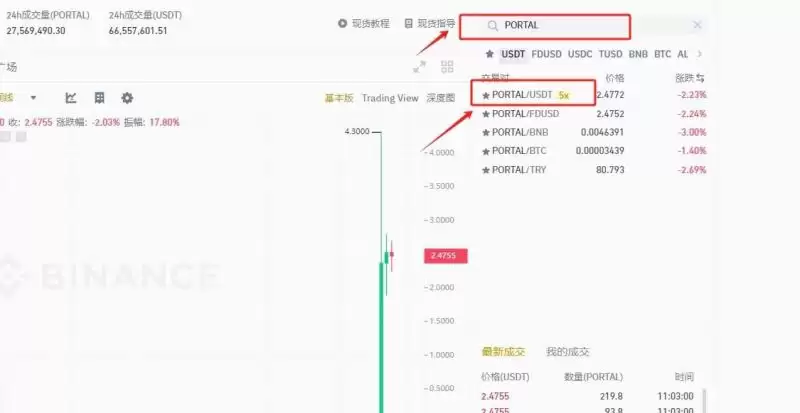Switch chart to 深度图

coord(441,98)
